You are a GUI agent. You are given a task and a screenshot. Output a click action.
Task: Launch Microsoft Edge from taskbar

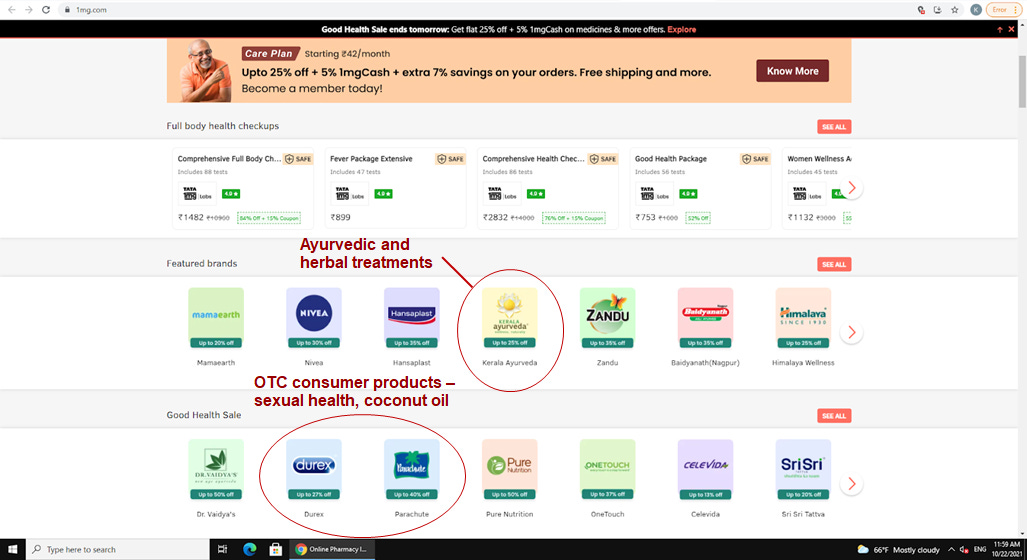(250, 550)
